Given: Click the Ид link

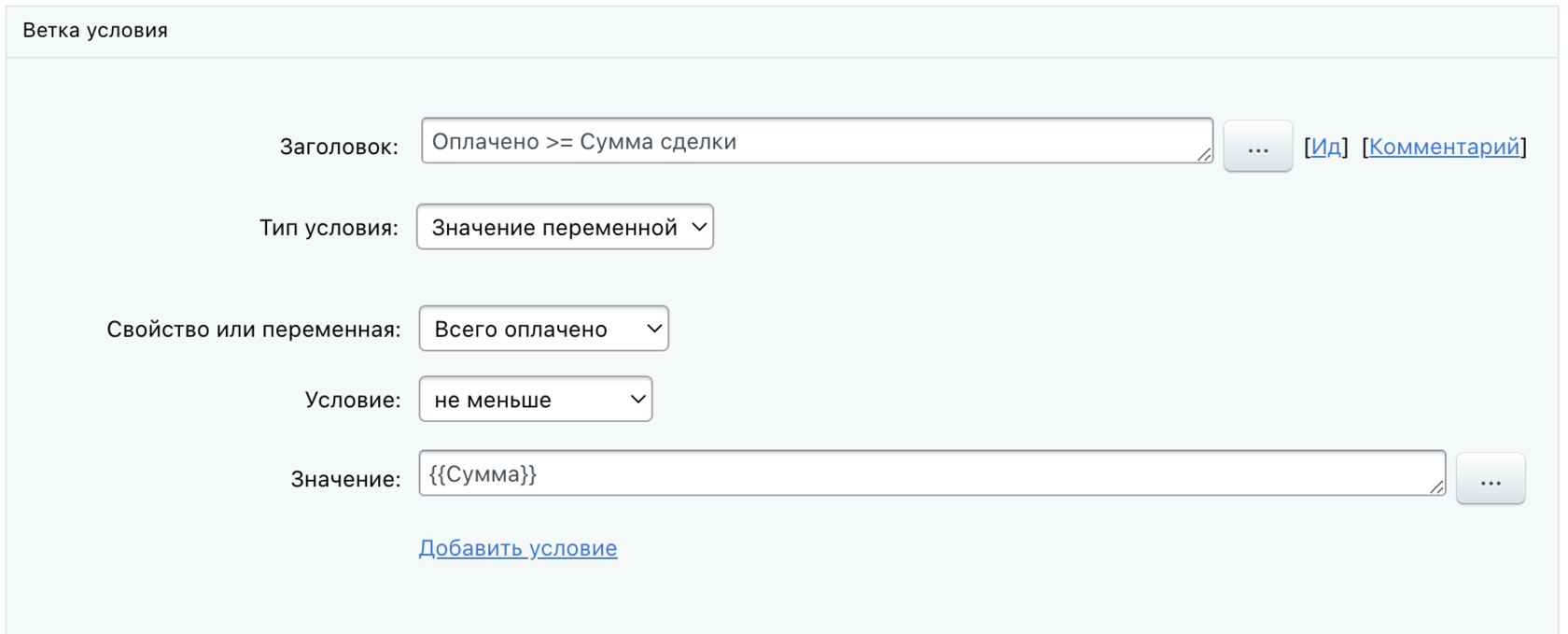Looking at the screenshot, I should pyautogui.click(x=1325, y=147).
